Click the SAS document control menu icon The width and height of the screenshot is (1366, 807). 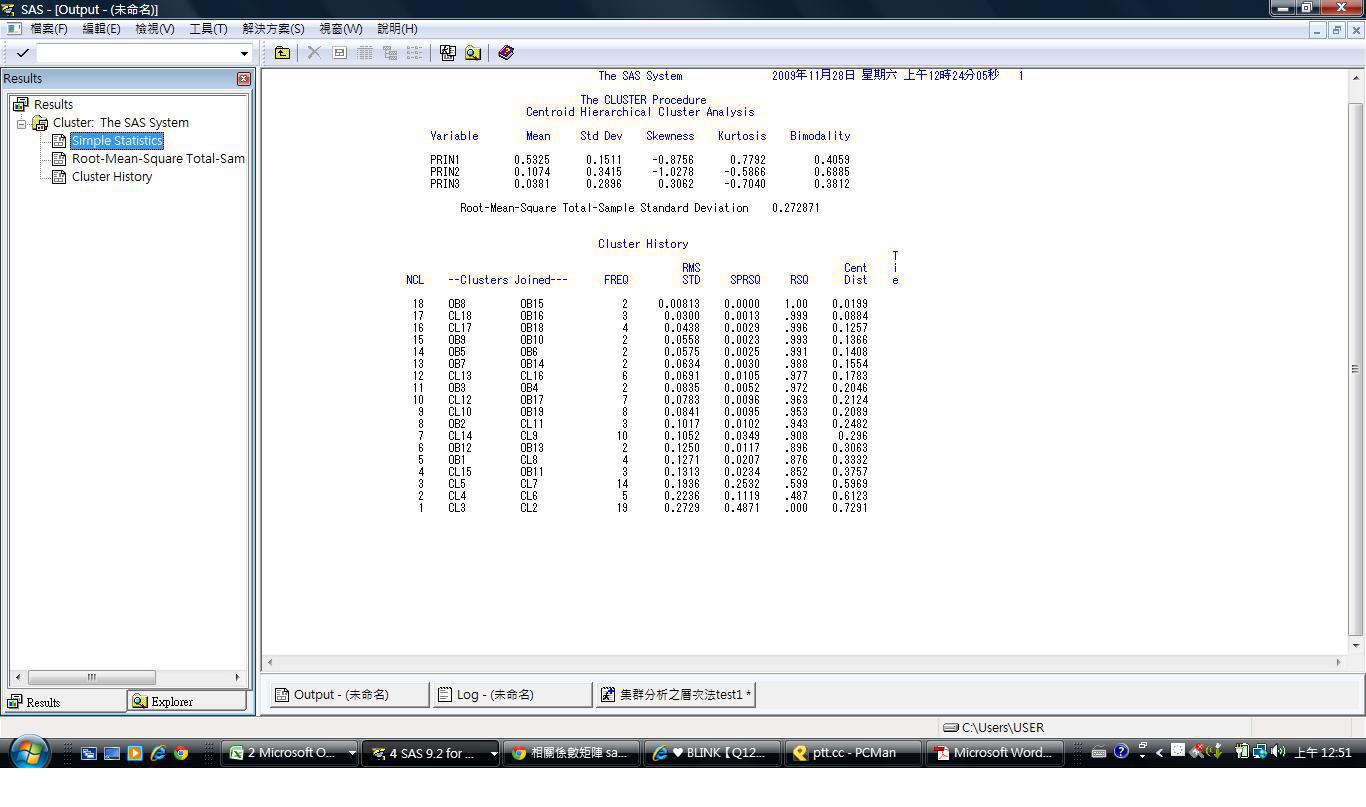tap(14, 29)
